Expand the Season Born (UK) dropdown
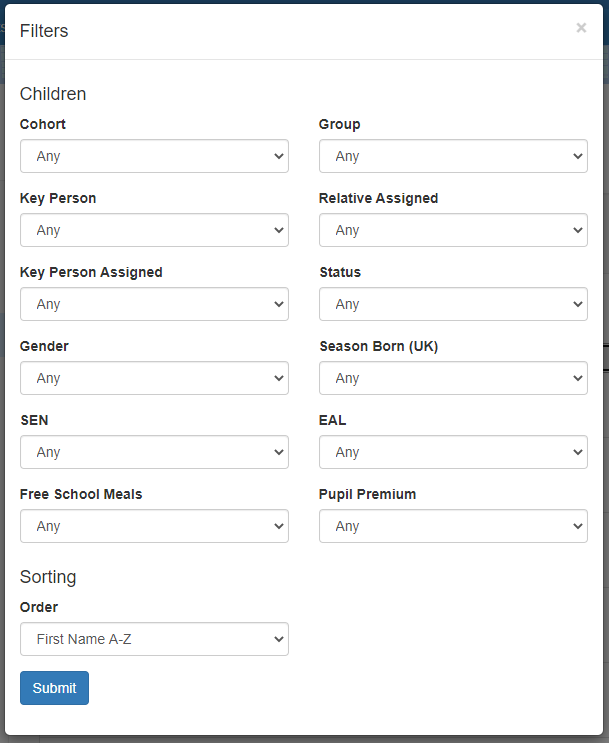The width and height of the screenshot is (609, 743). (453, 378)
